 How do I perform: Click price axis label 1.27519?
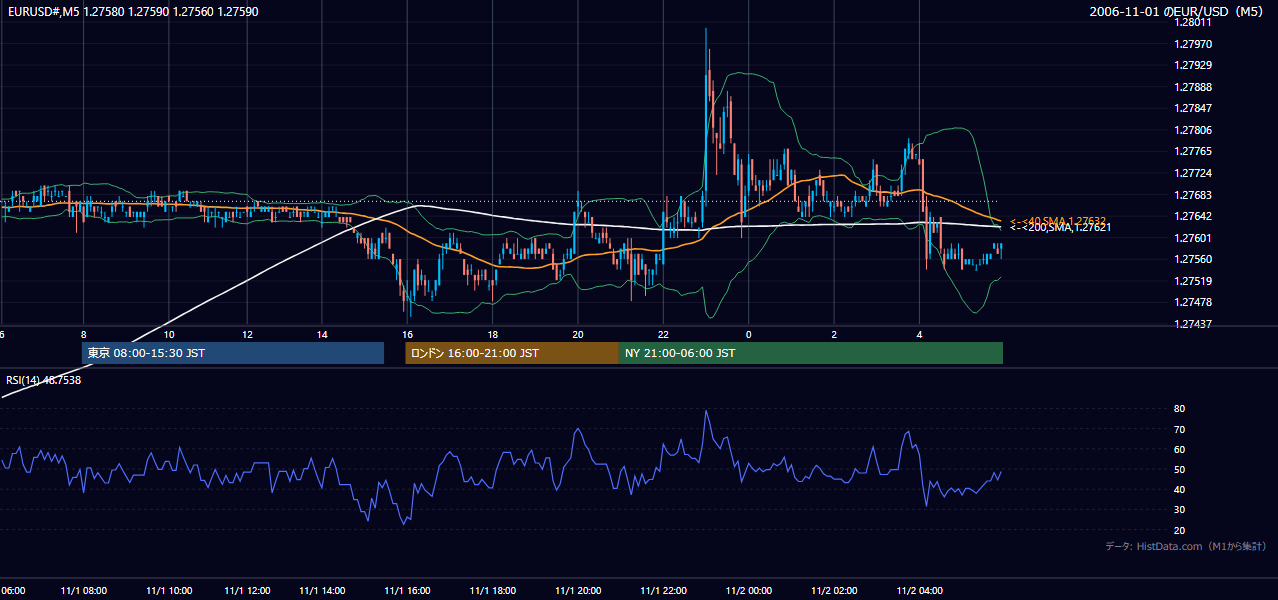pos(1193,281)
